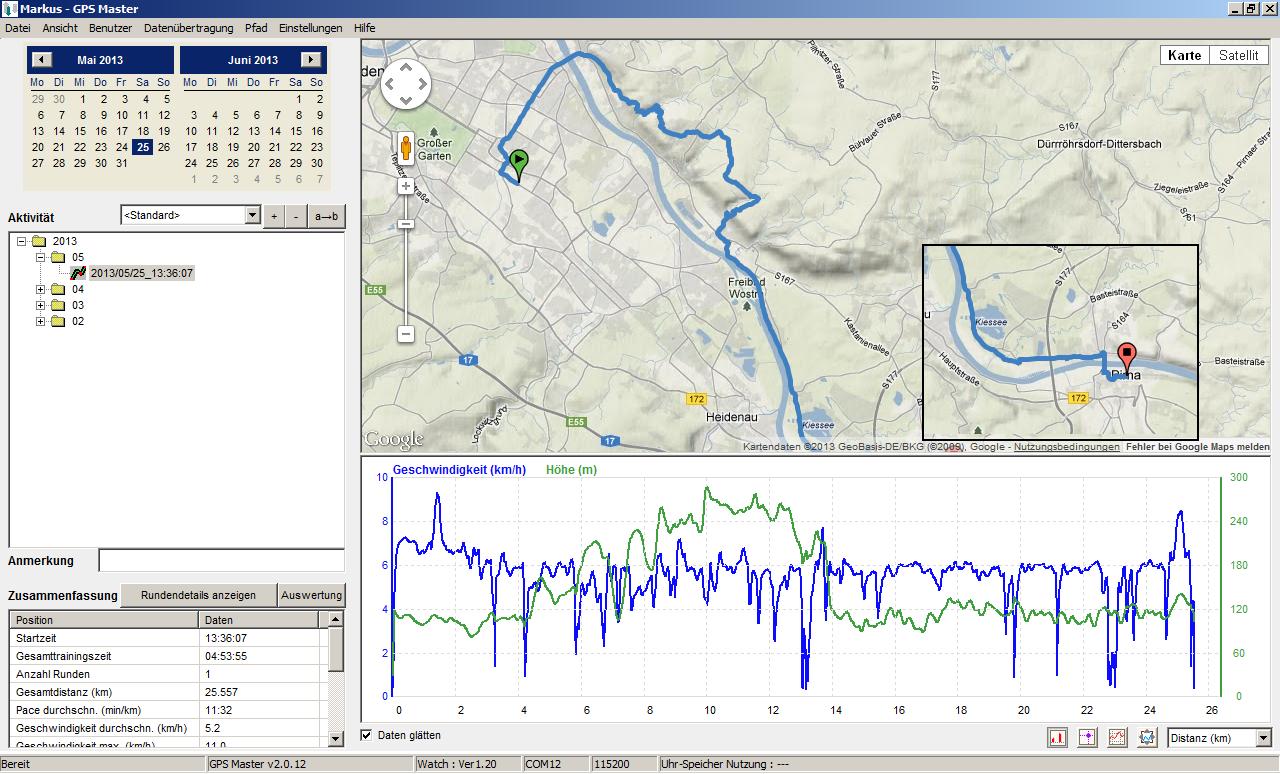The height and width of the screenshot is (774, 1280).
Task: Click the folder icon for month 05
Action: tap(58, 257)
